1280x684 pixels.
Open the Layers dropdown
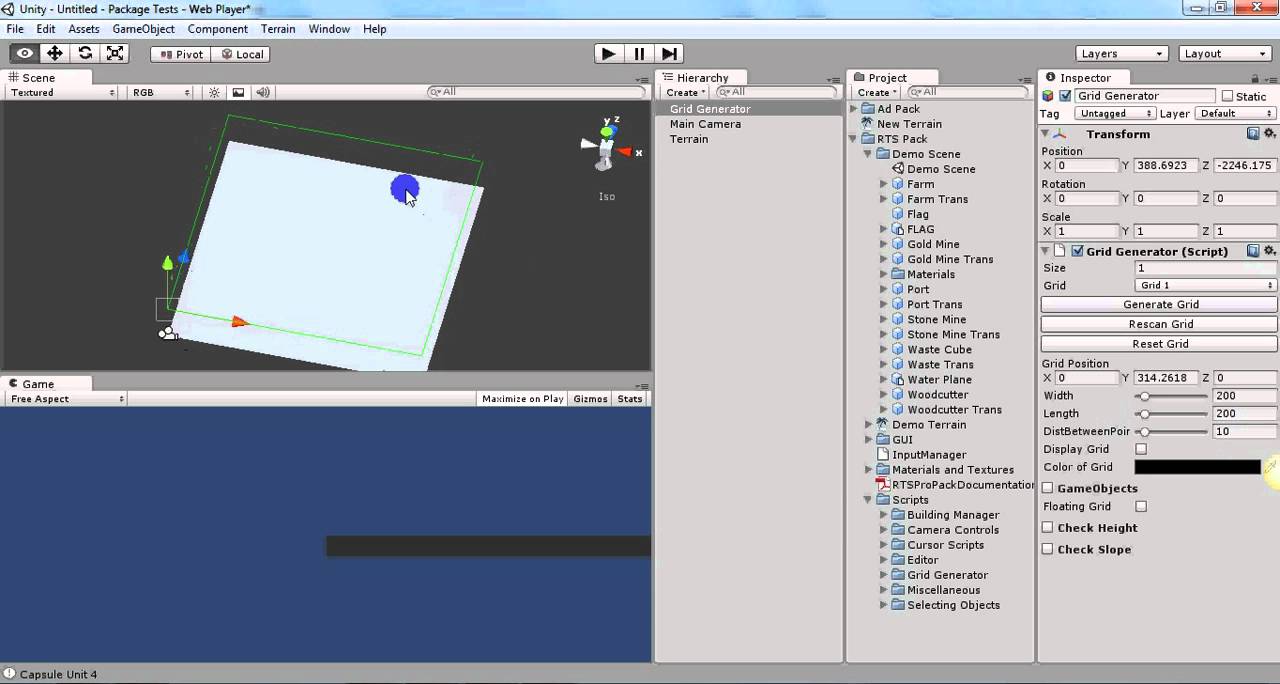click(1122, 54)
